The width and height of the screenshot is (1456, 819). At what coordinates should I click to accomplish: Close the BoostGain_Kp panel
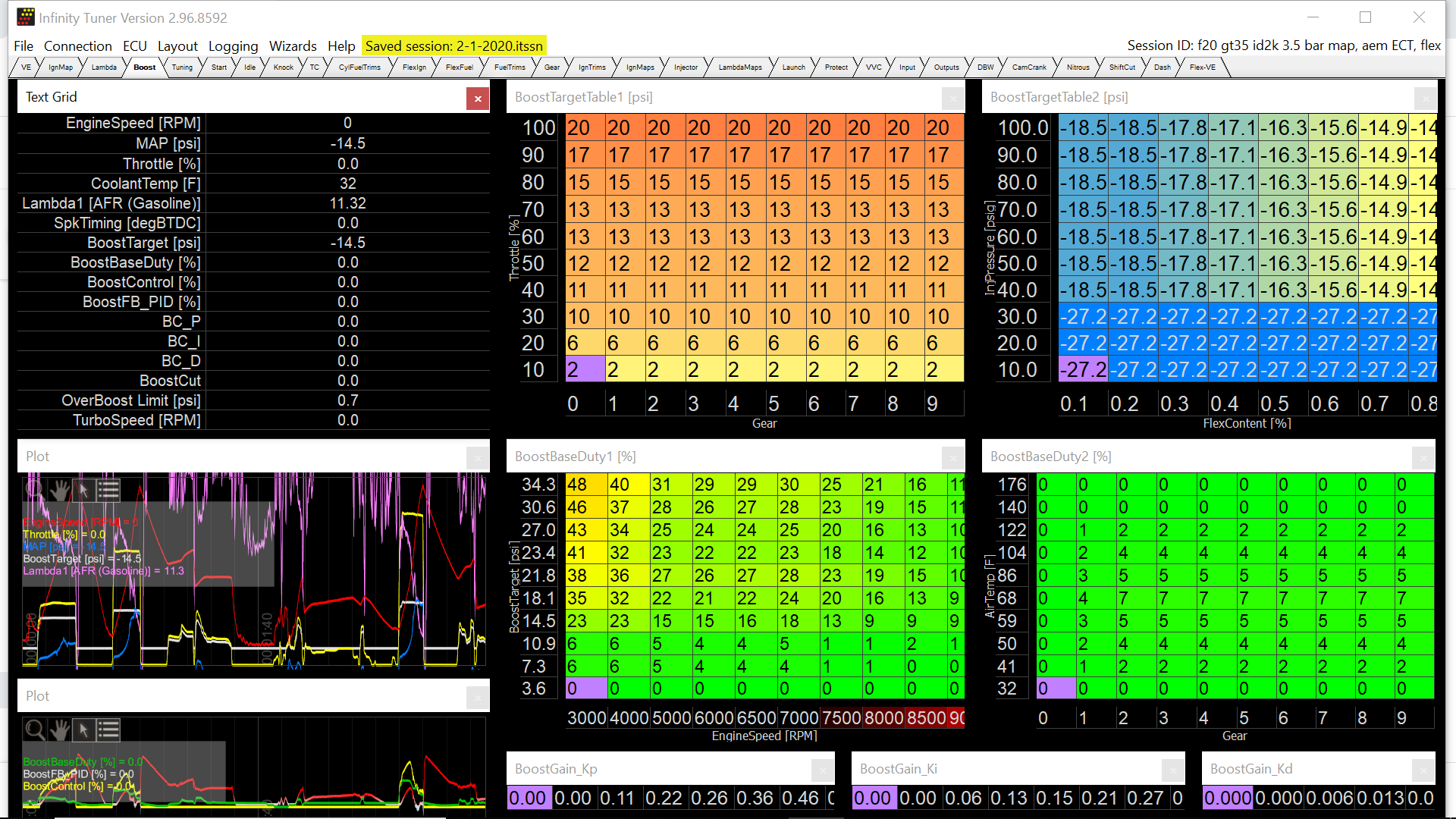click(823, 771)
